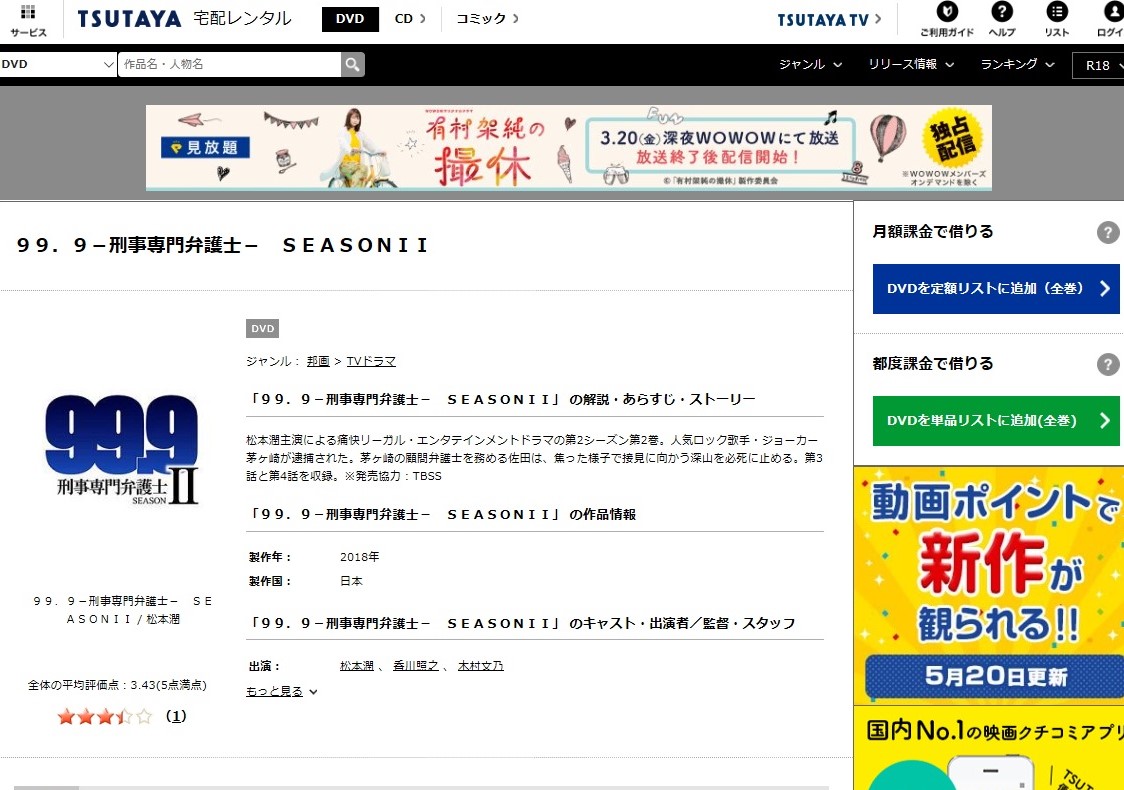Click help icon beside 都度課金で借りる
The height and width of the screenshot is (790, 1124).
click(x=1107, y=364)
